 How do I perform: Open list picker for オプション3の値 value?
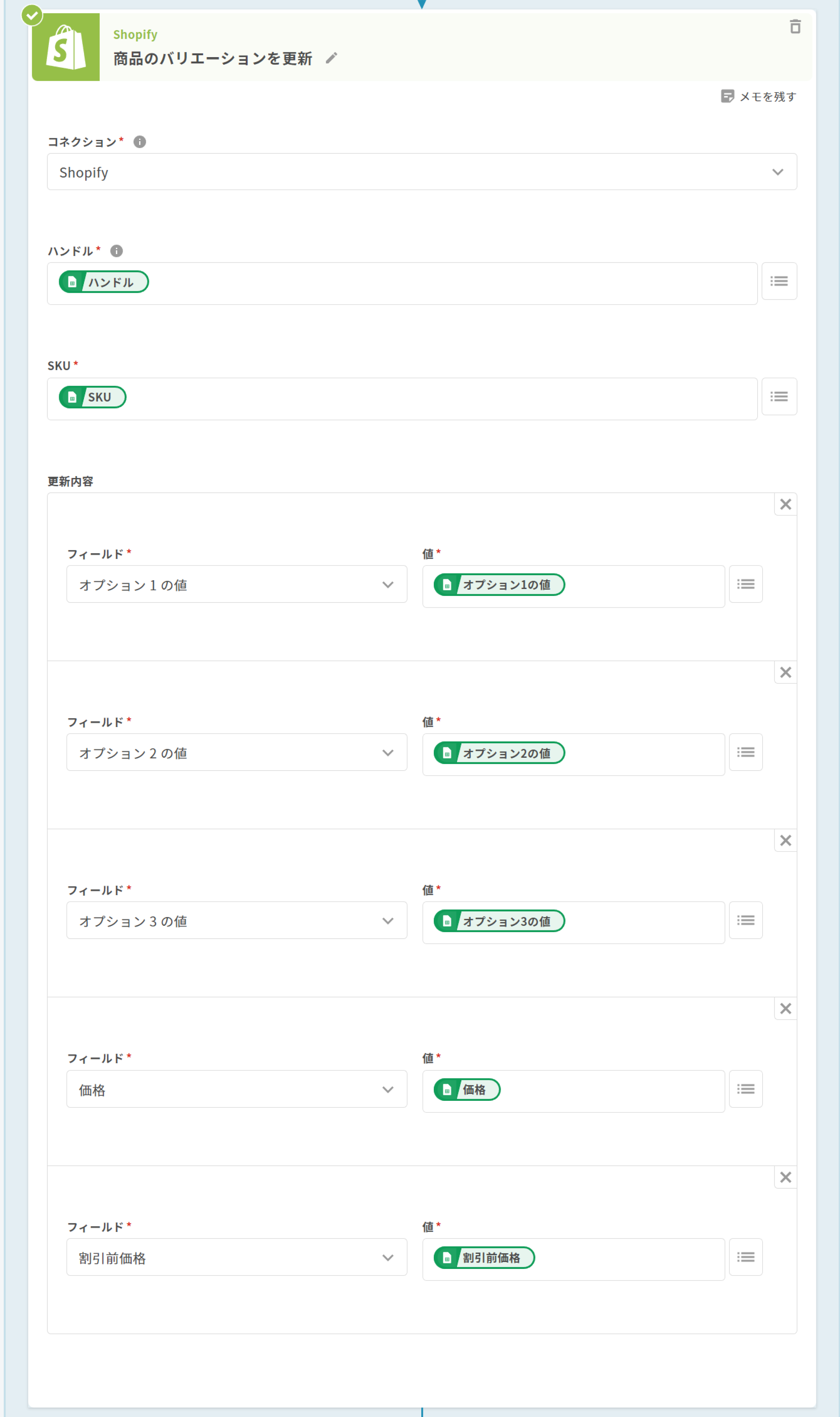coord(745,921)
